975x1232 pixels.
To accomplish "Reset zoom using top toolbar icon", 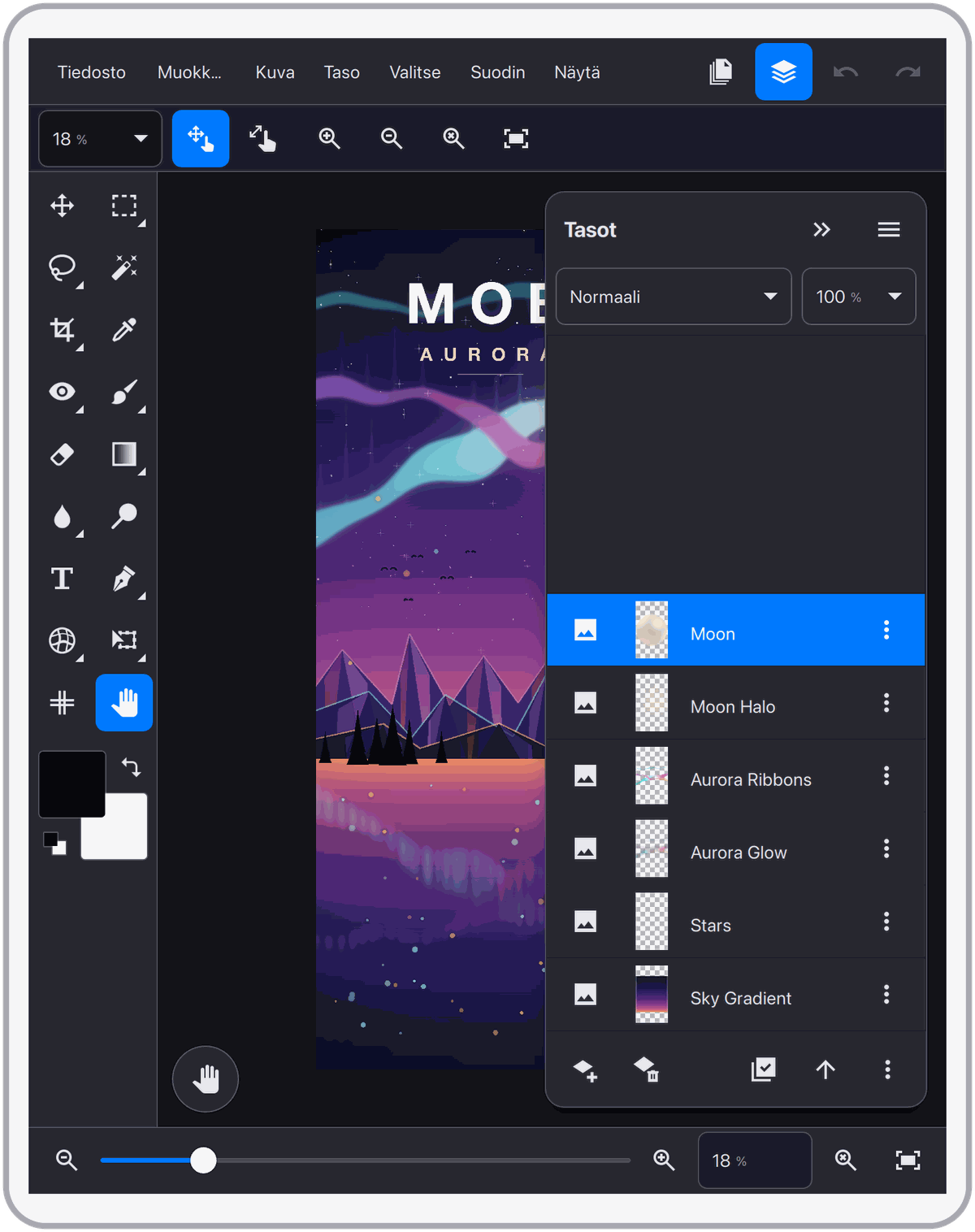I will click(453, 138).
